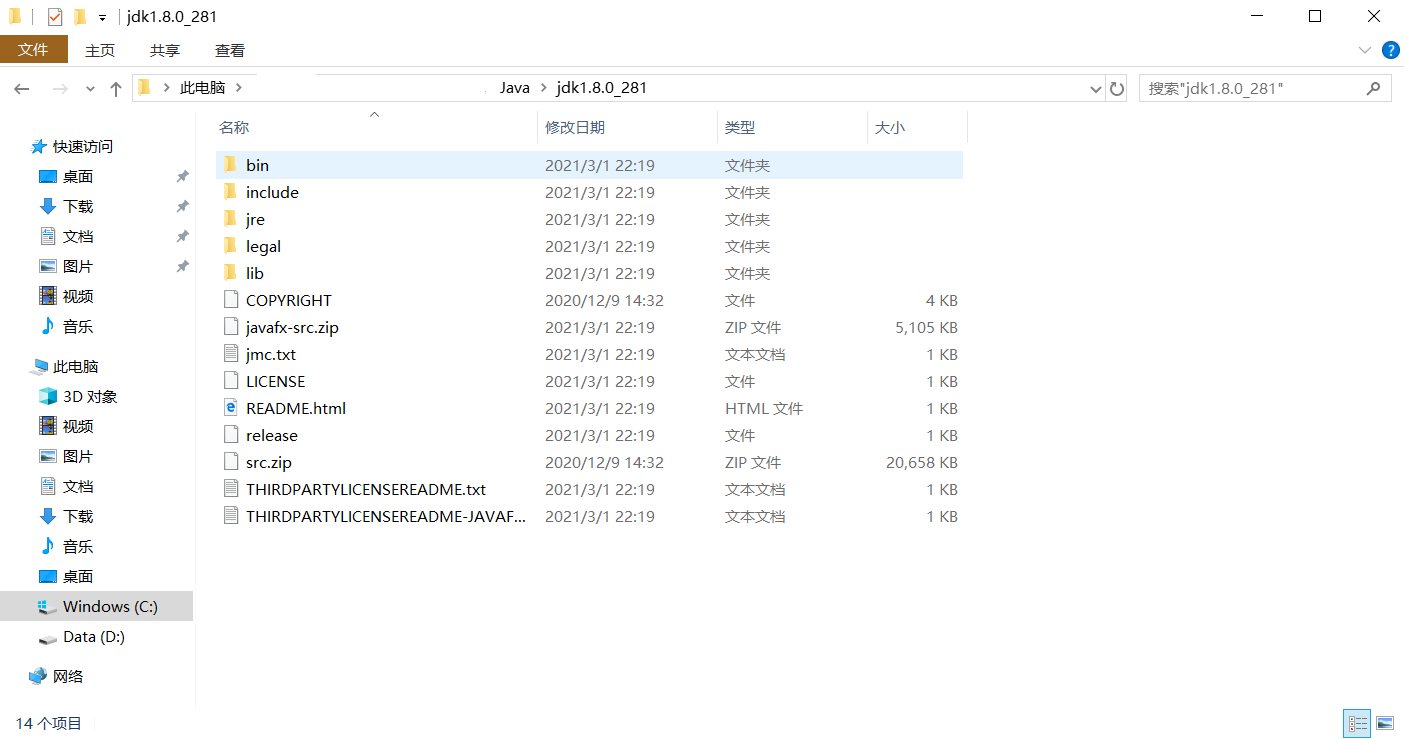This screenshot has width=1405, height=739.
Task: Go up one folder level arrow
Action: [116, 89]
